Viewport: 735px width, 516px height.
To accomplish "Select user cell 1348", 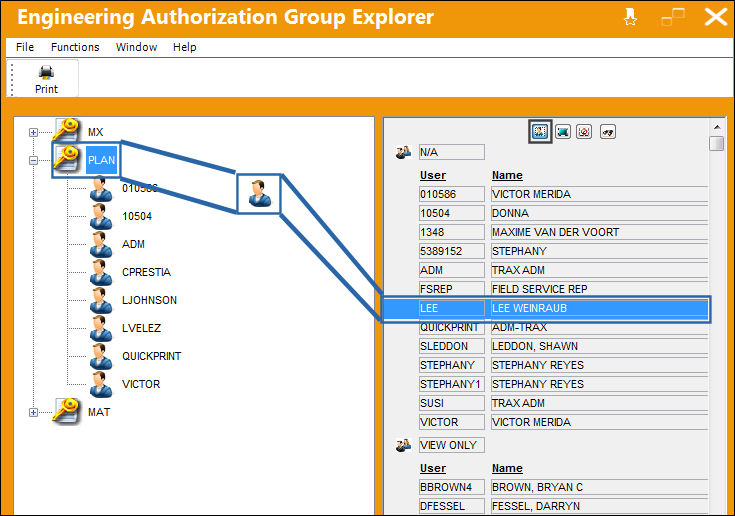I will click(x=451, y=232).
